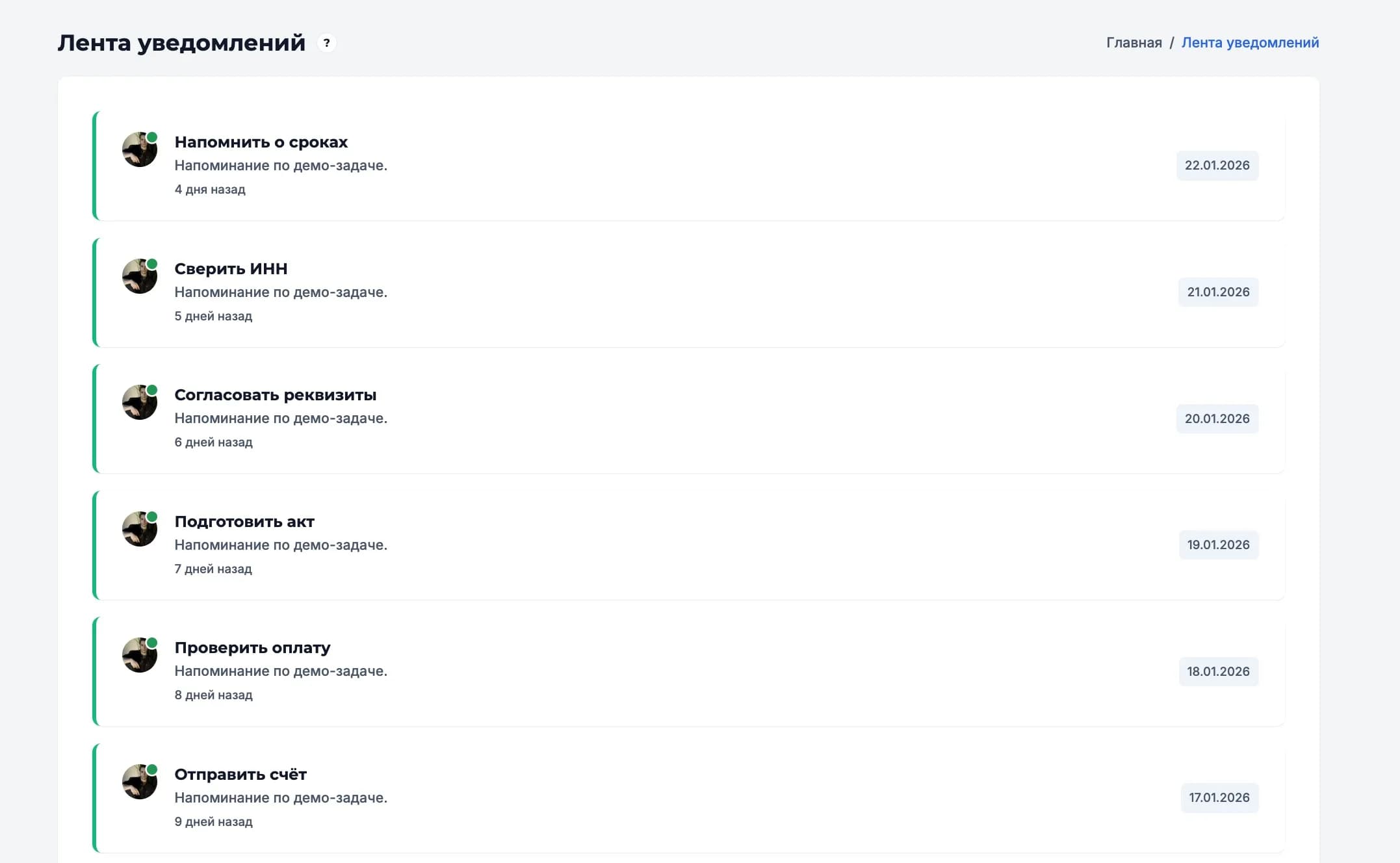Open Лента уведомлений breadcrumb link
This screenshot has width=1400, height=863.
[1250, 43]
